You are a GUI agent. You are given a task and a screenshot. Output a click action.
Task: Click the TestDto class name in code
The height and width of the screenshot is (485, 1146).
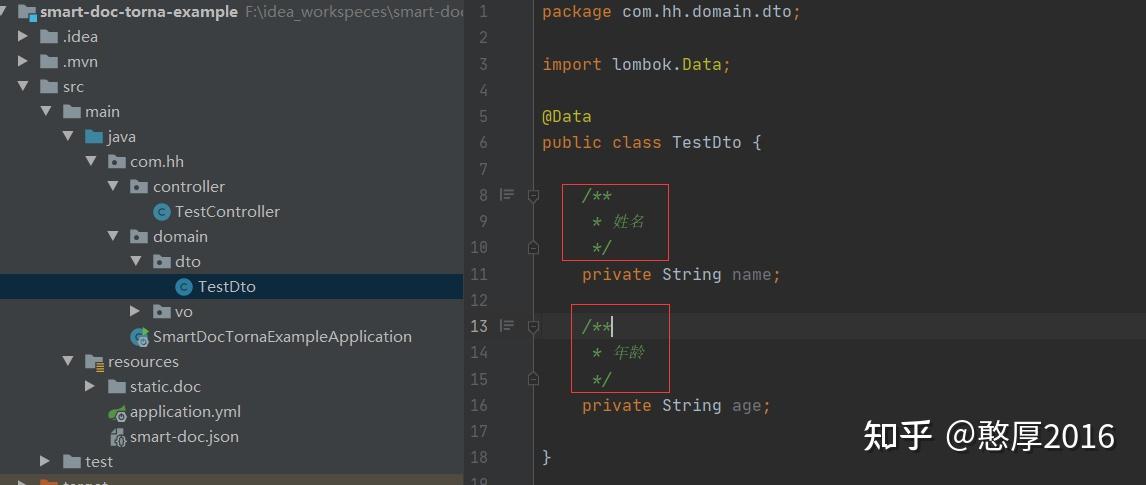pos(706,143)
